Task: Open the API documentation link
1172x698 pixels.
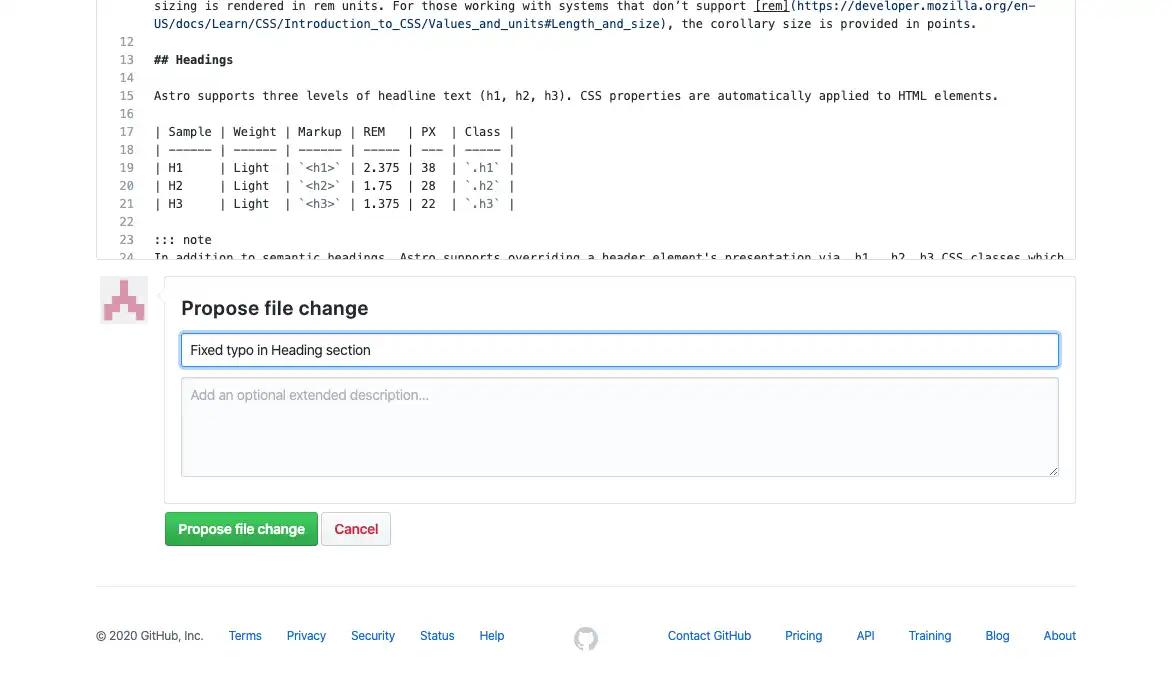Action: 865,635
